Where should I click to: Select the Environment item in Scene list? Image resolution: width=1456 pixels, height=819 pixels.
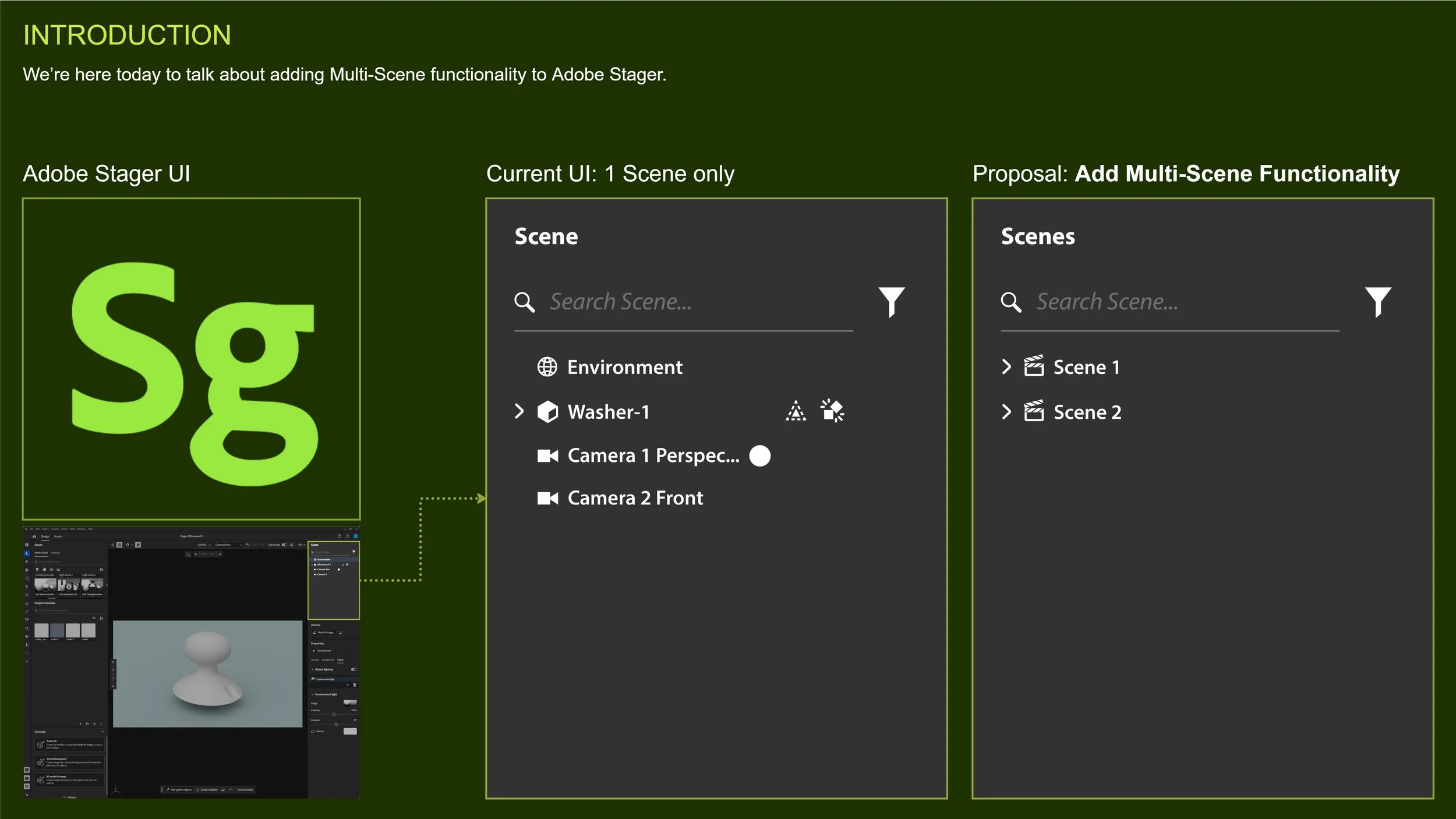[624, 367]
